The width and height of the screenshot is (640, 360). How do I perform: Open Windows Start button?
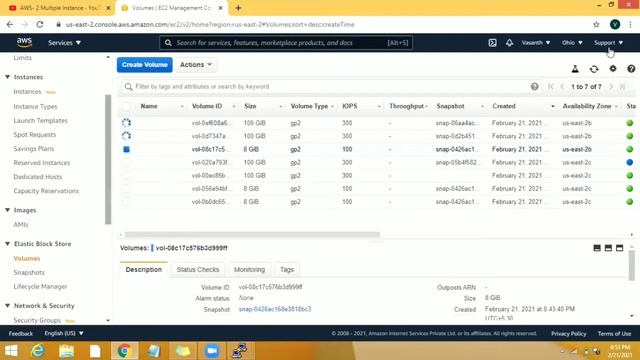pos(11,351)
